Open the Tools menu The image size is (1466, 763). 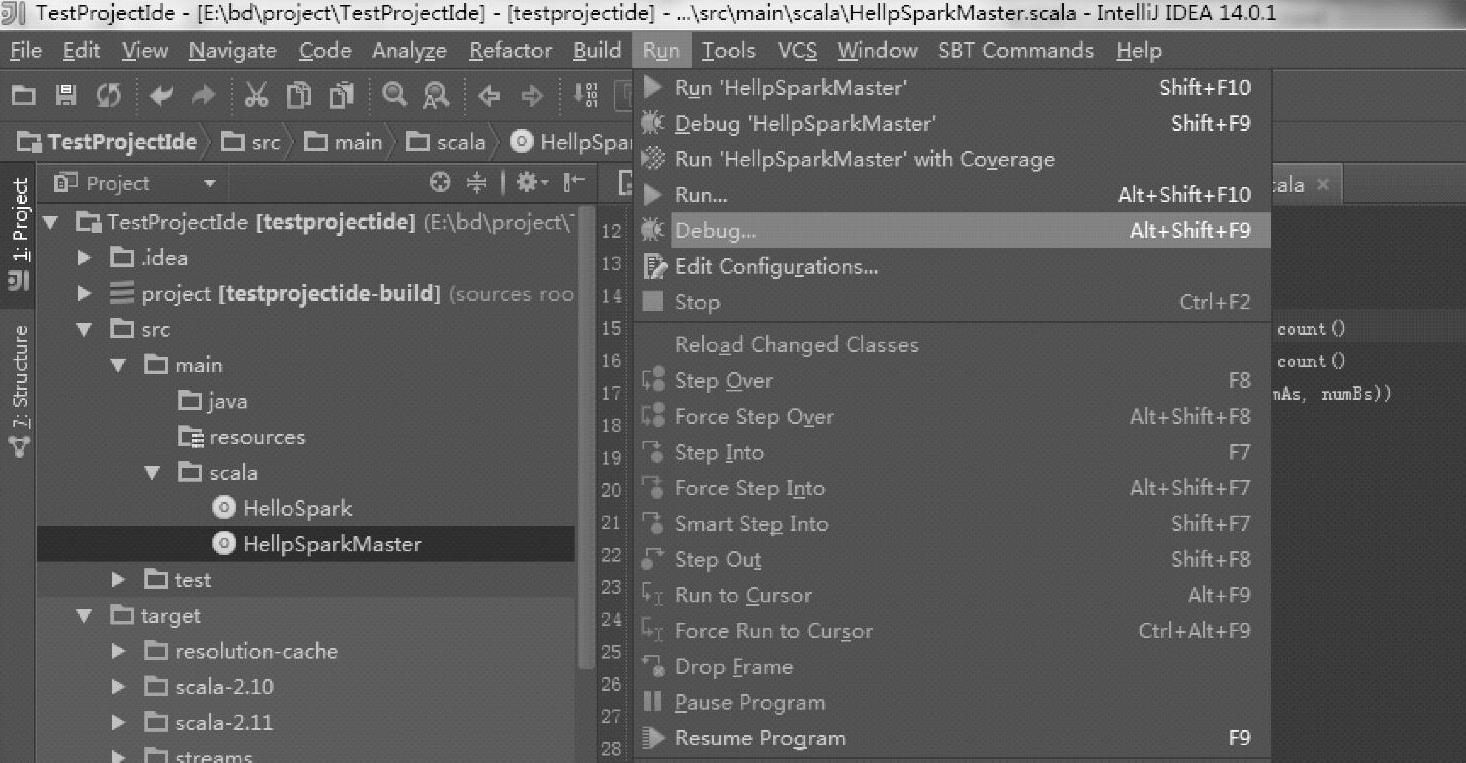coord(729,51)
